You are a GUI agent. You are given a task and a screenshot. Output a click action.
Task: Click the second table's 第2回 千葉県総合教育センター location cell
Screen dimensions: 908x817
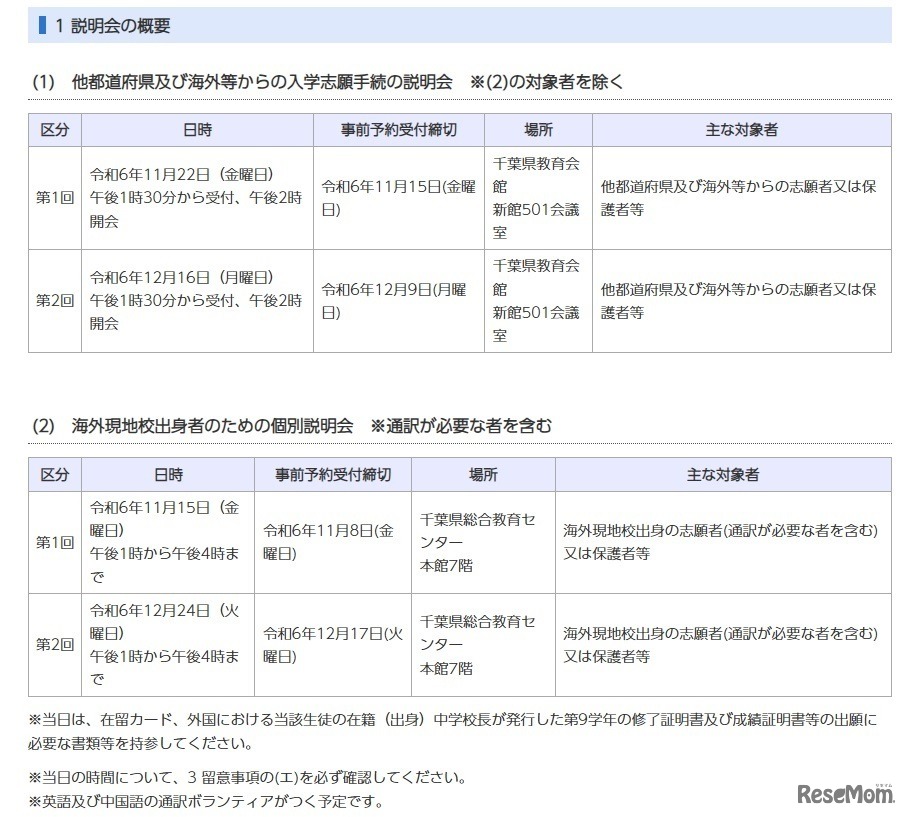pyautogui.click(x=483, y=644)
